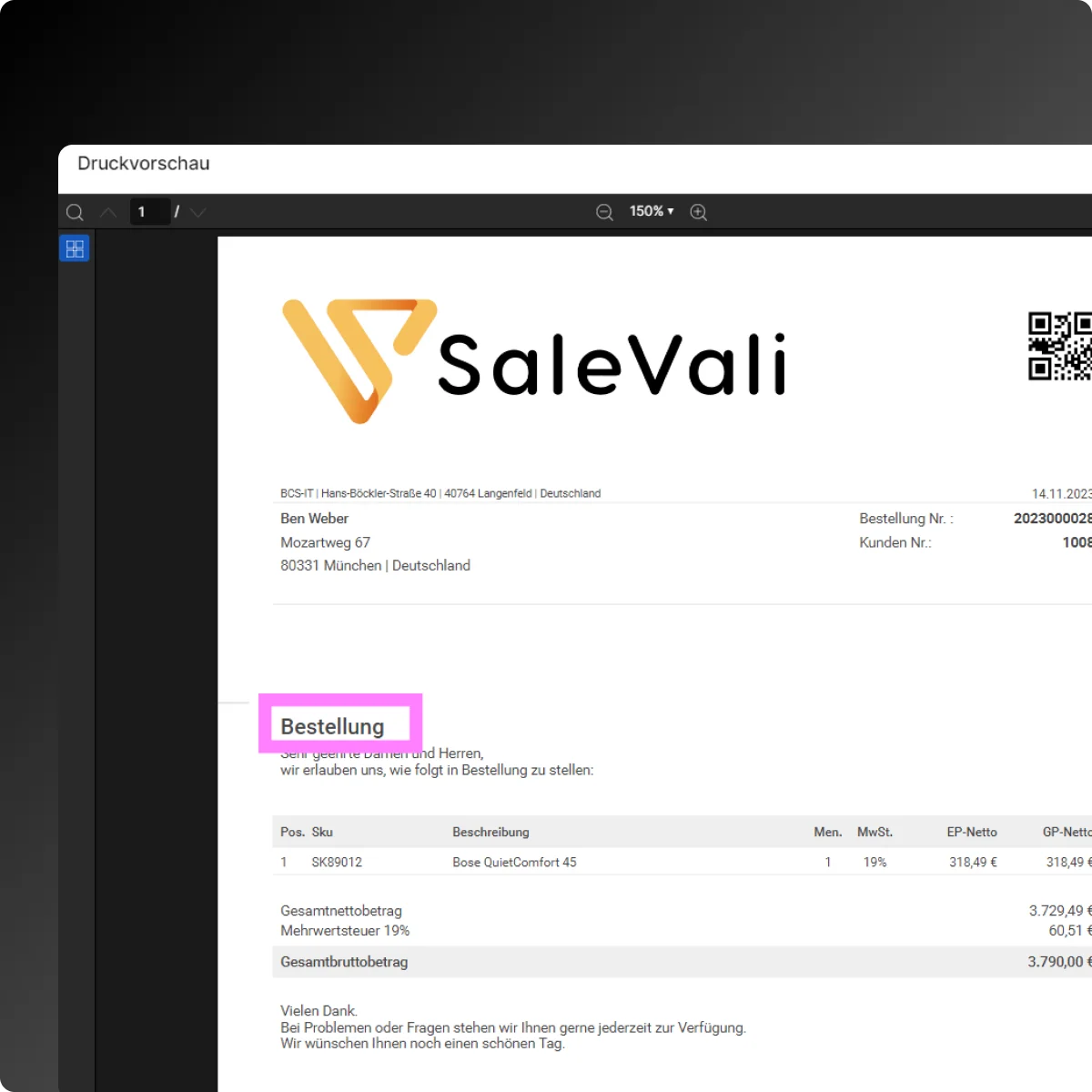The width and height of the screenshot is (1092, 1092).
Task: Click the page number input field
Action: coord(149,212)
